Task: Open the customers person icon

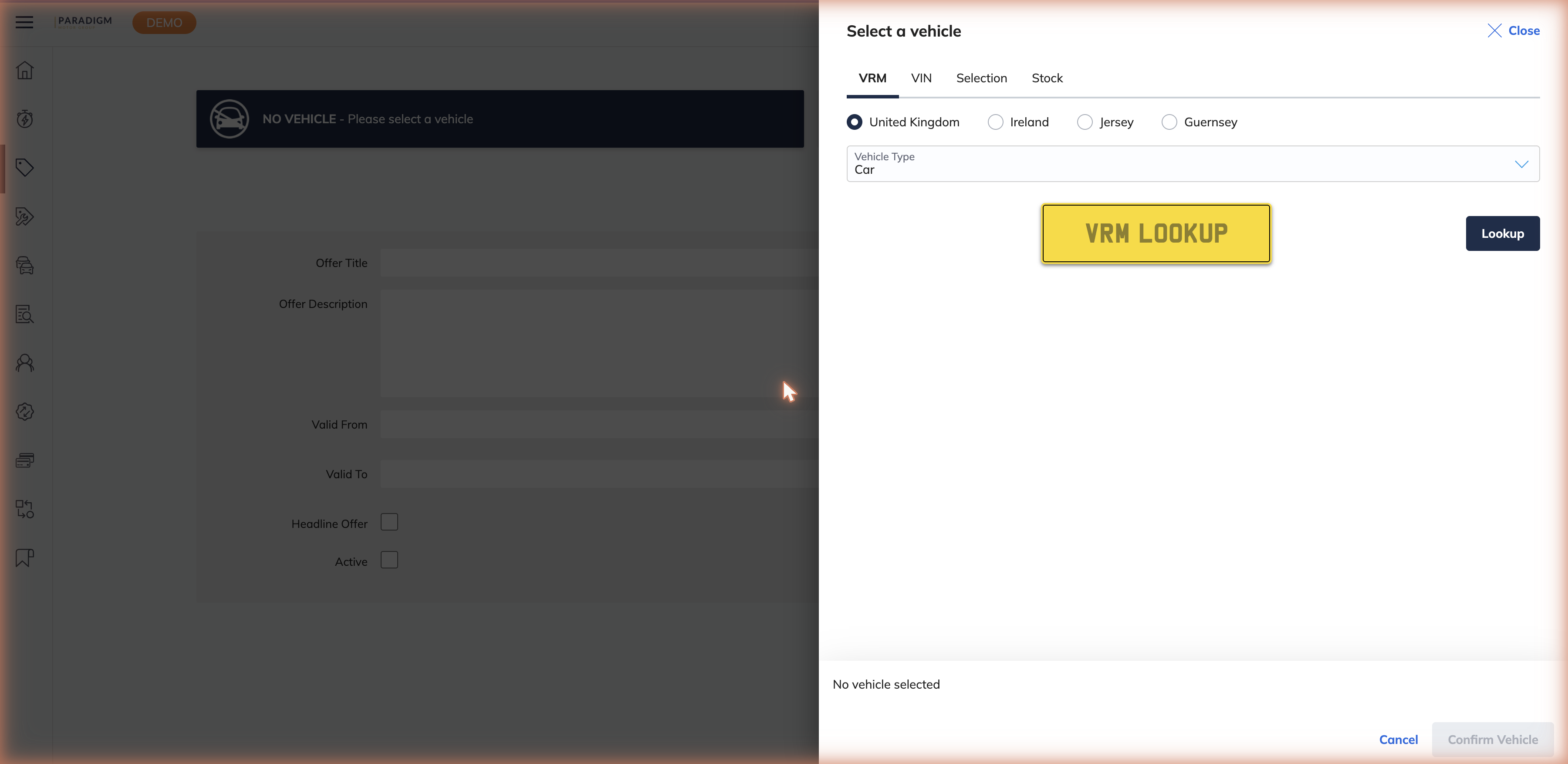Action: (24, 363)
